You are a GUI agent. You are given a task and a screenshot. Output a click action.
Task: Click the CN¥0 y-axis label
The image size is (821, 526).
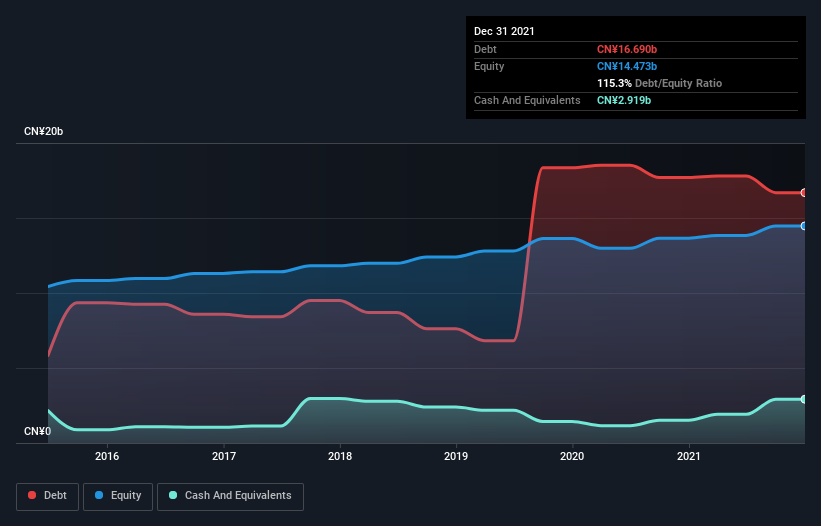38,431
